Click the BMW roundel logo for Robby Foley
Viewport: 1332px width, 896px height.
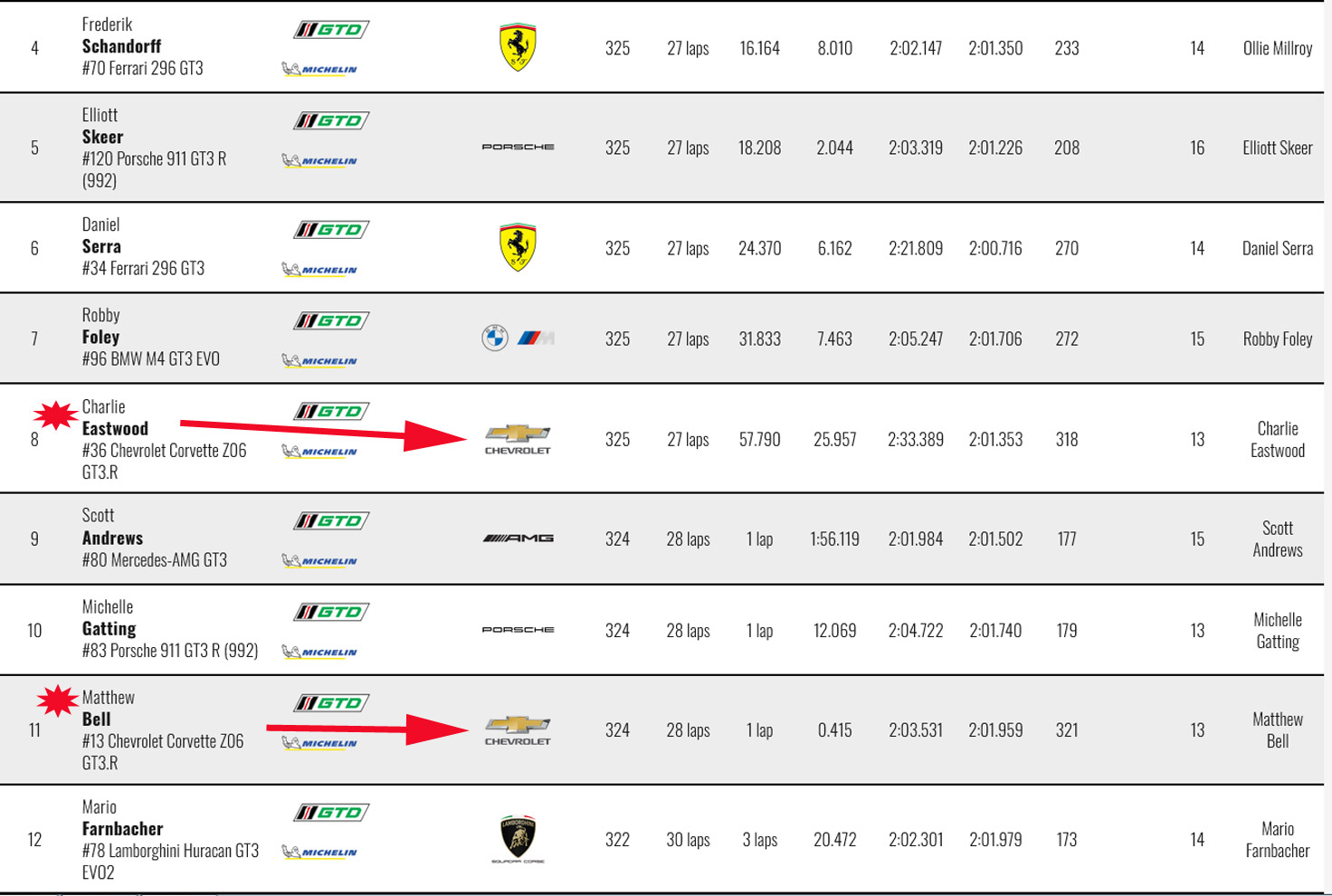(495, 338)
